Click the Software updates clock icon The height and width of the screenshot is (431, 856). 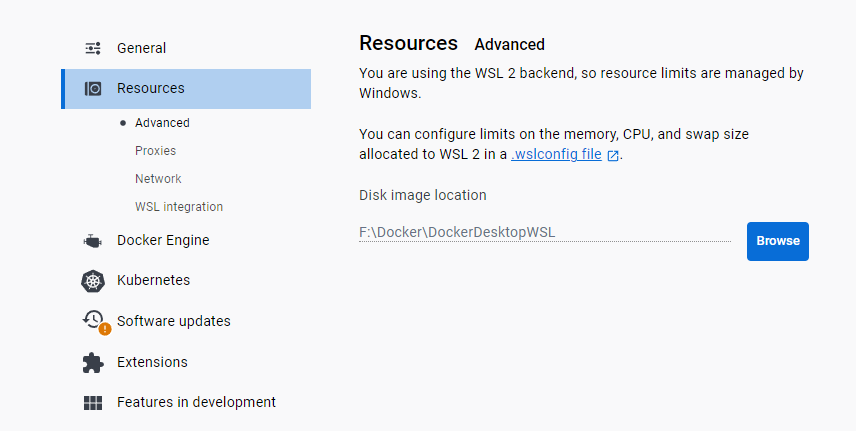93,320
